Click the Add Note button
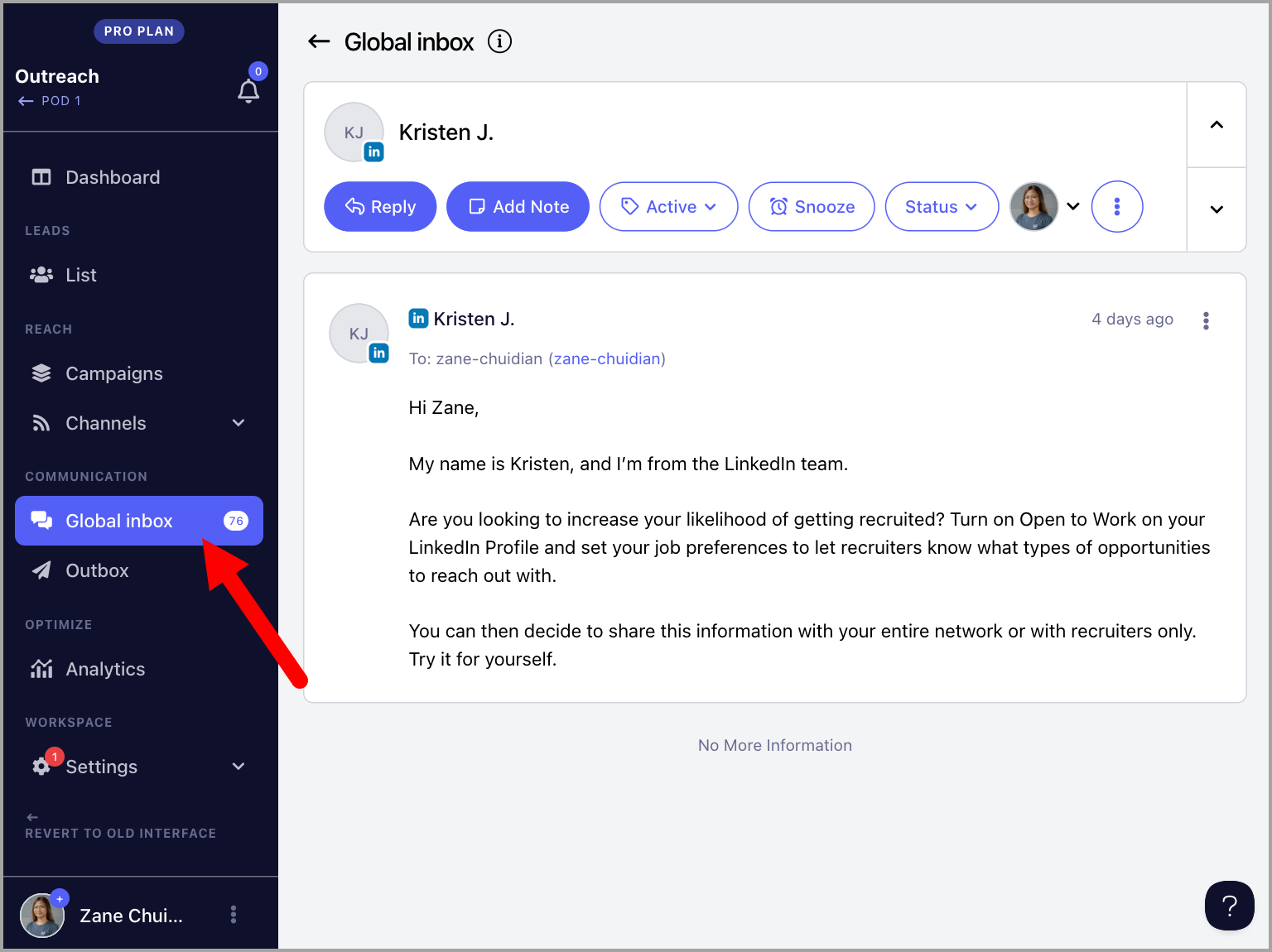This screenshot has width=1272, height=952. [518, 207]
